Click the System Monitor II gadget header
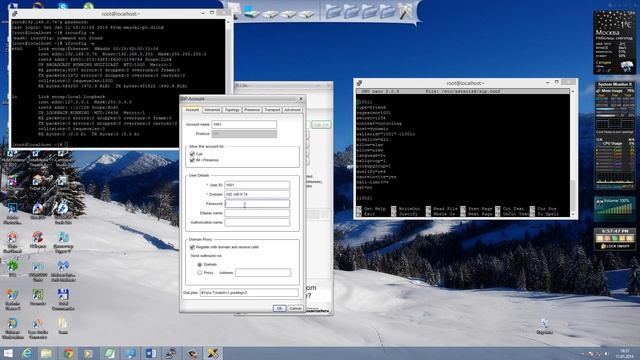 tap(614, 84)
